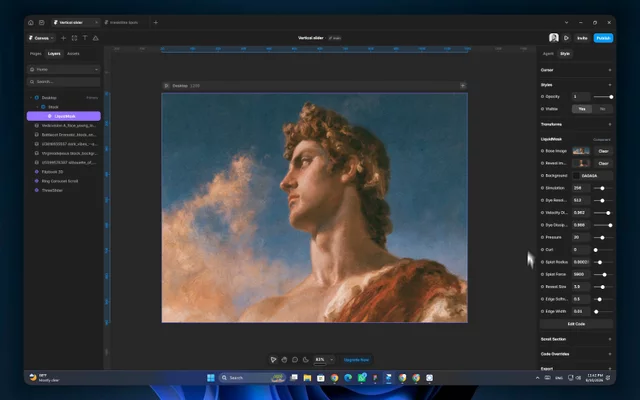Click the Edge Width value field

[581, 311]
